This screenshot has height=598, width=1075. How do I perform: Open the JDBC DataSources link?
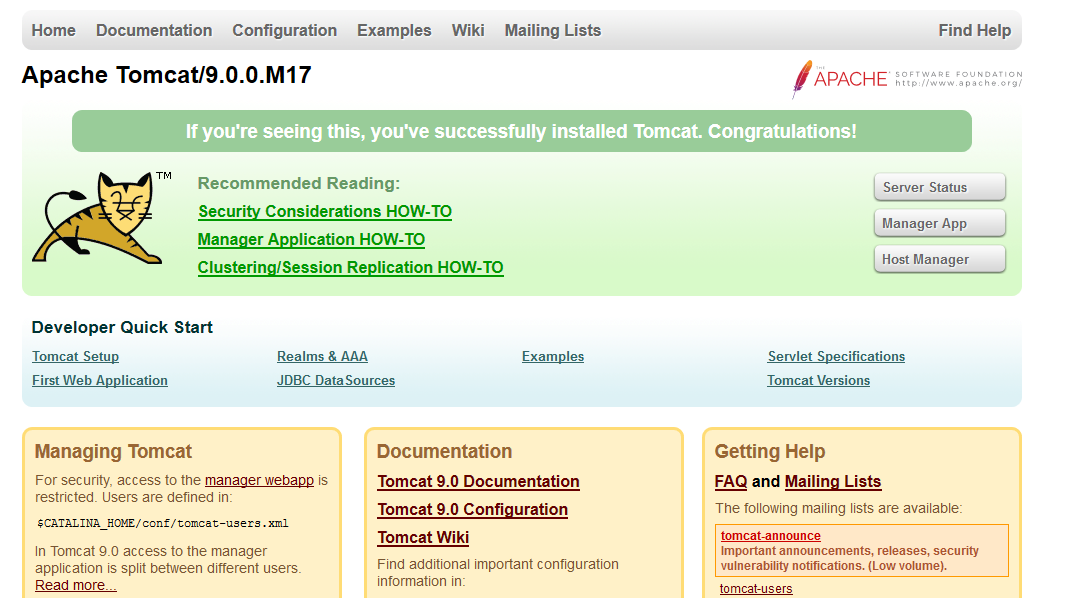point(336,381)
